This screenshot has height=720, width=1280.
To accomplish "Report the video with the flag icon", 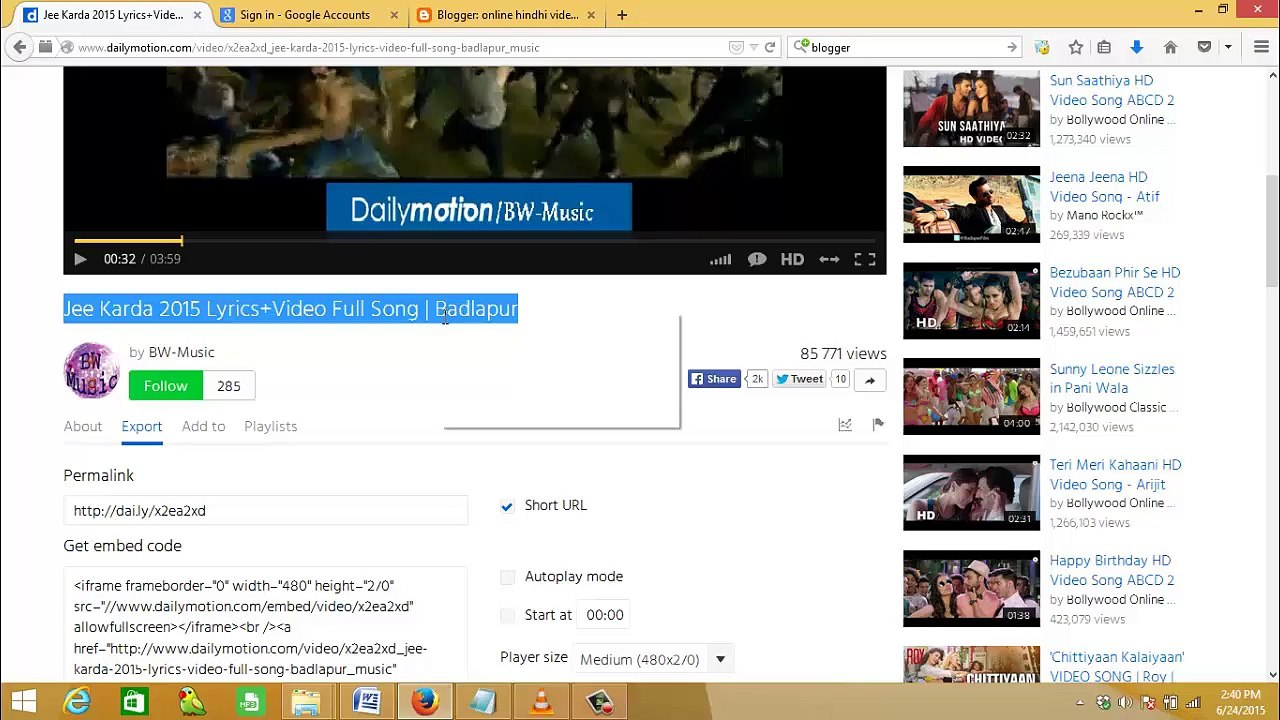I will click(878, 425).
